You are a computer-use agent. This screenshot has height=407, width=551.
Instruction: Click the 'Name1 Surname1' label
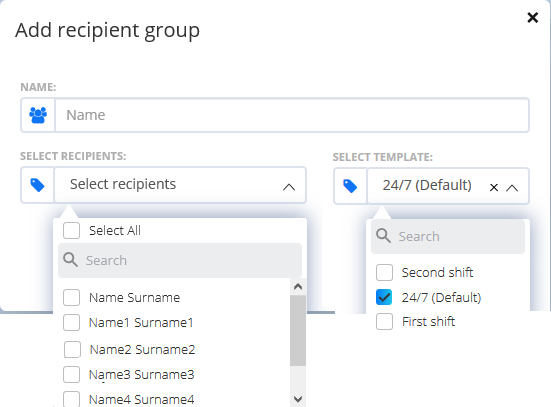[141, 322]
